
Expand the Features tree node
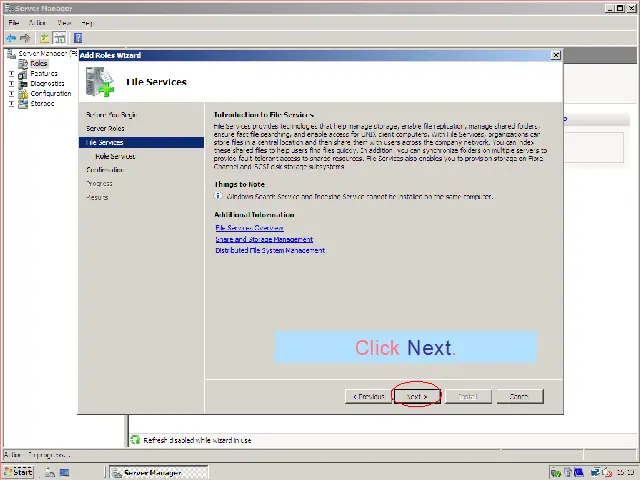coord(11,74)
